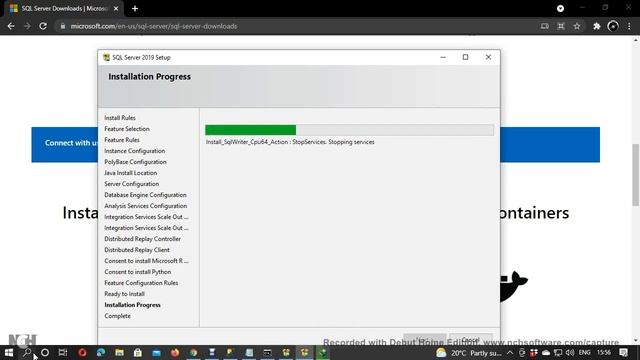The image size is (640, 360).
Task: Select Ready to Install step
Action: (124, 294)
